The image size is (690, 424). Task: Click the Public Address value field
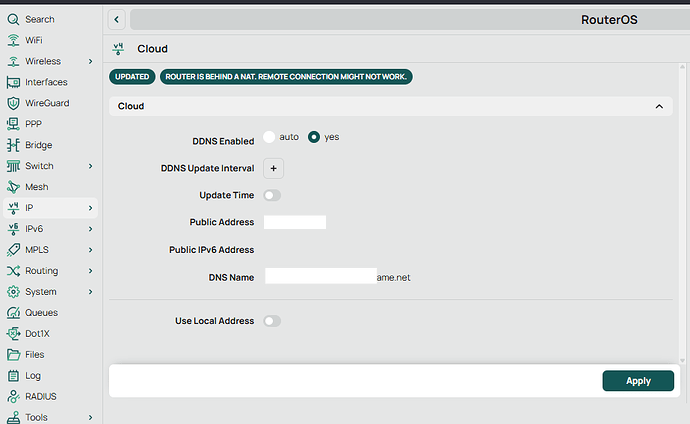pyautogui.click(x=295, y=222)
